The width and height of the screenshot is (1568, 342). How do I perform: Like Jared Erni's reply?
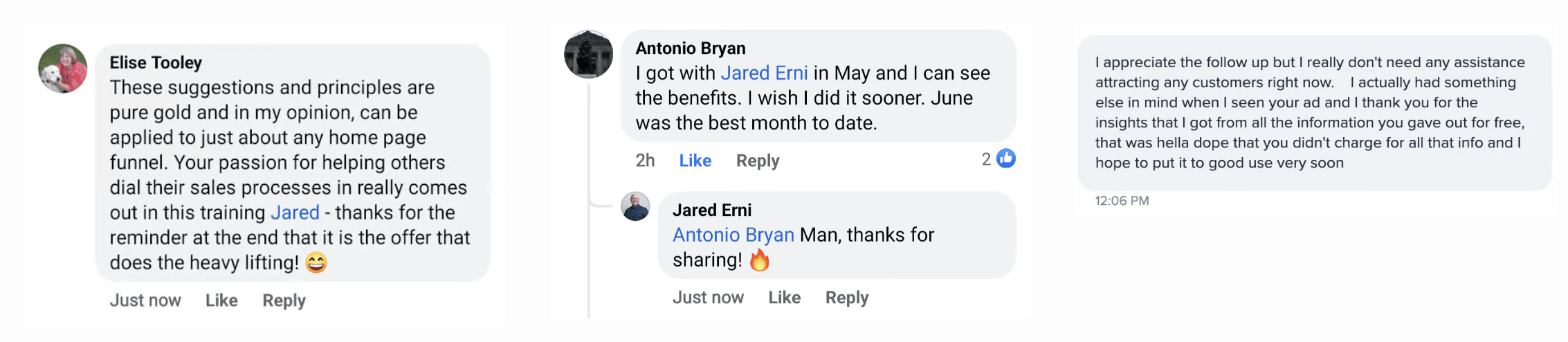[784, 298]
